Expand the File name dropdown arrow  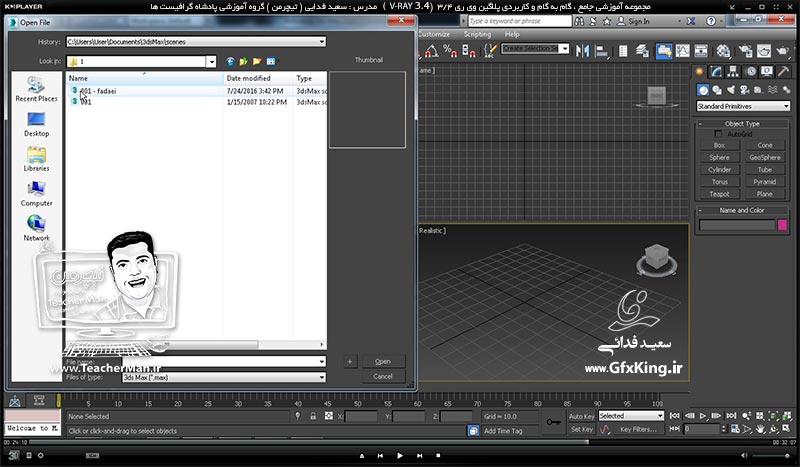click(321, 361)
